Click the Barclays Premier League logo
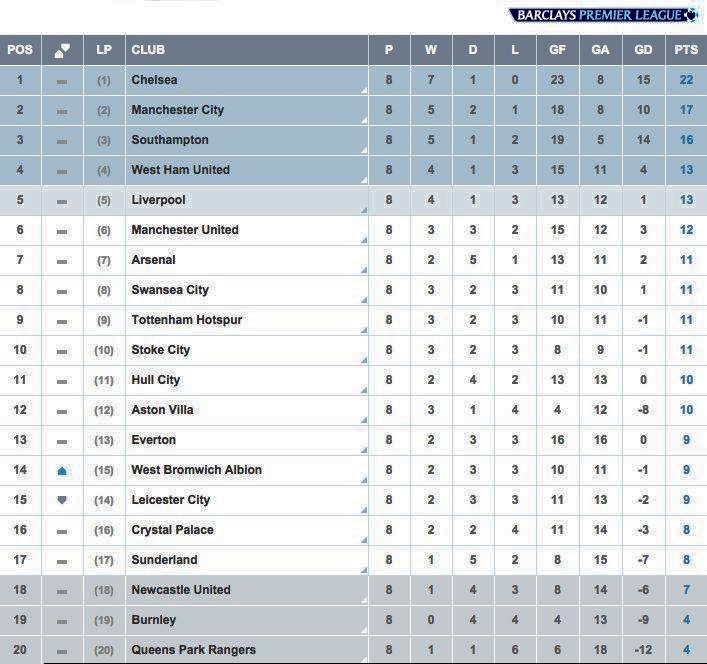This screenshot has height=664, width=707. (x=603, y=15)
